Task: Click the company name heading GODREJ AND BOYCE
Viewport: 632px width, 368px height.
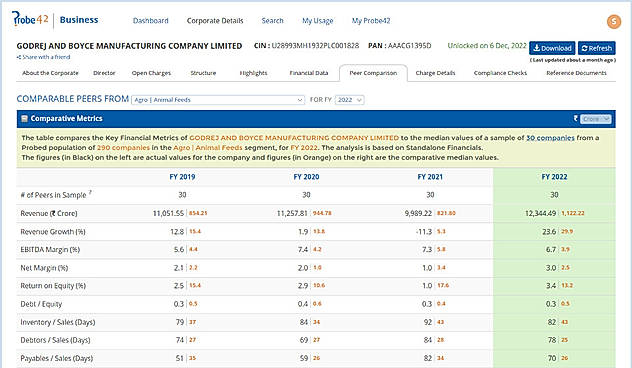Action: coord(129,46)
